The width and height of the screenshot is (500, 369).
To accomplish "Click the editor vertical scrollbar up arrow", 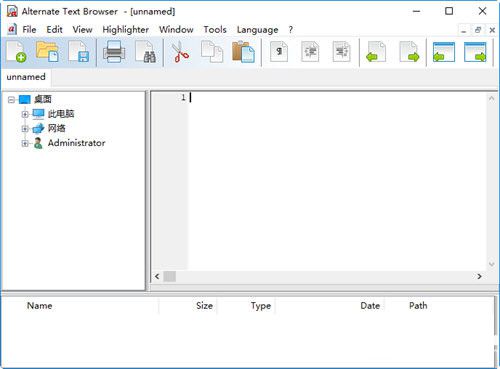I will click(491, 98).
